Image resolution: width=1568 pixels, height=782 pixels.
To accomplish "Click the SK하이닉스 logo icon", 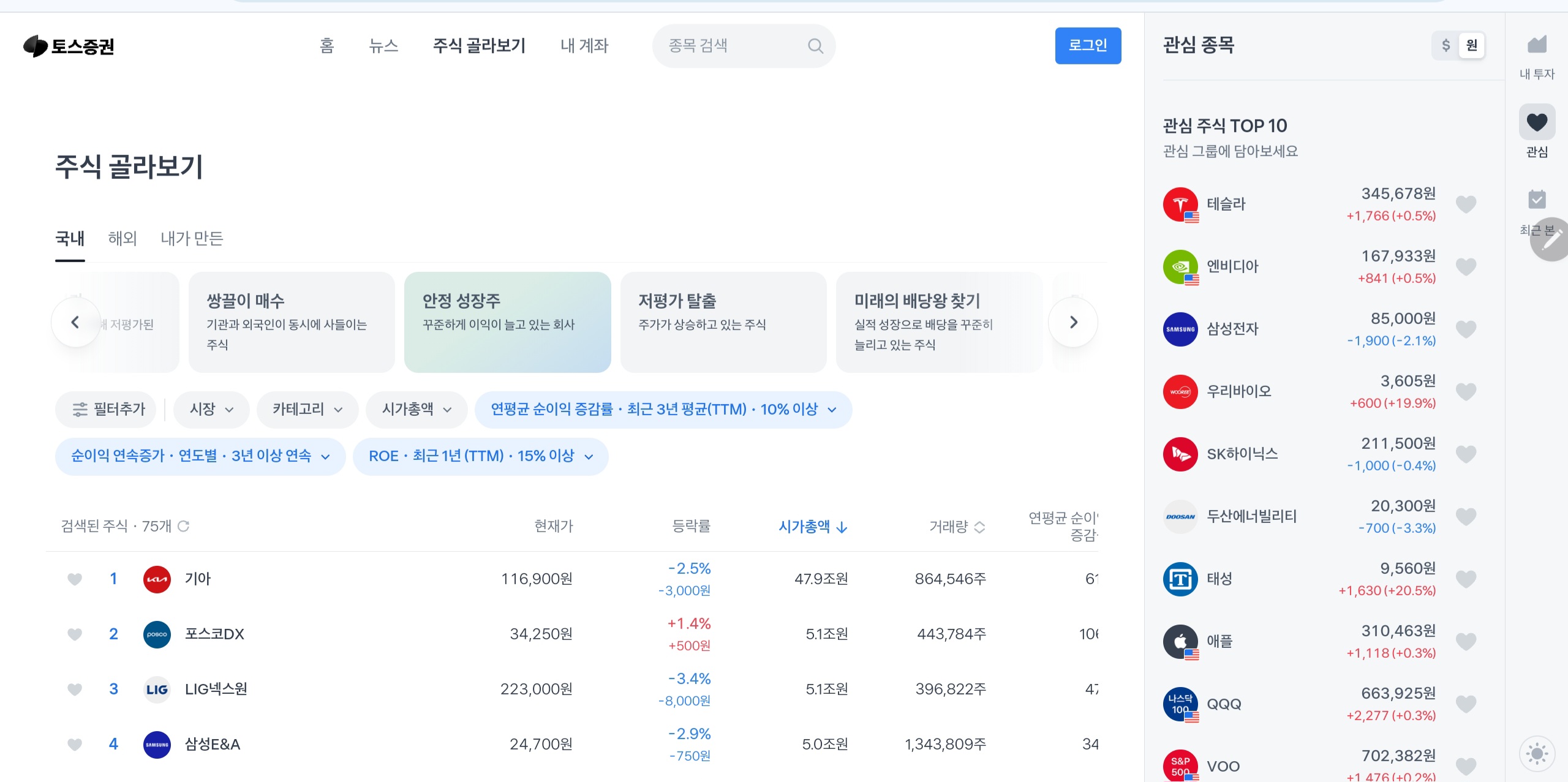I will click(1180, 454).
